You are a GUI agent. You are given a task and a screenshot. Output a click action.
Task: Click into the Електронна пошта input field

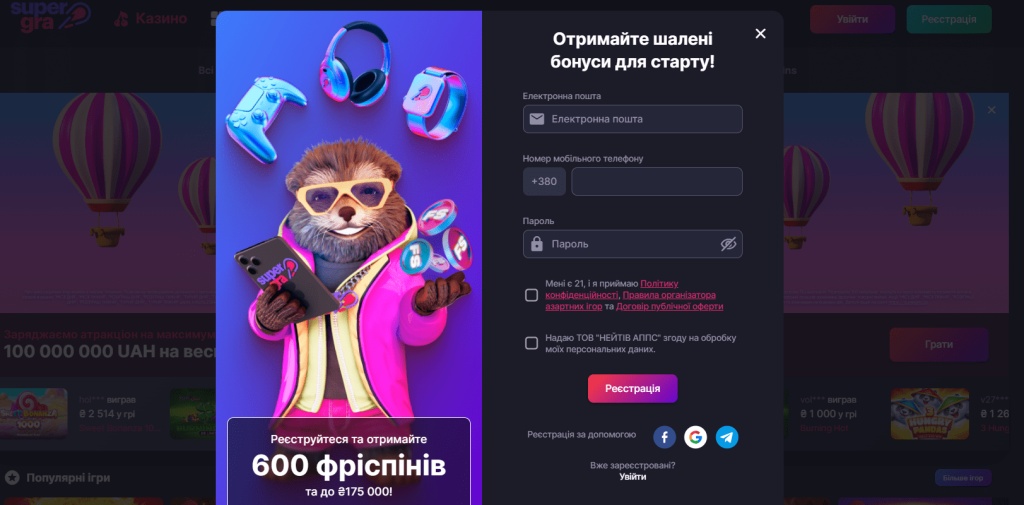tap(633, 119)
